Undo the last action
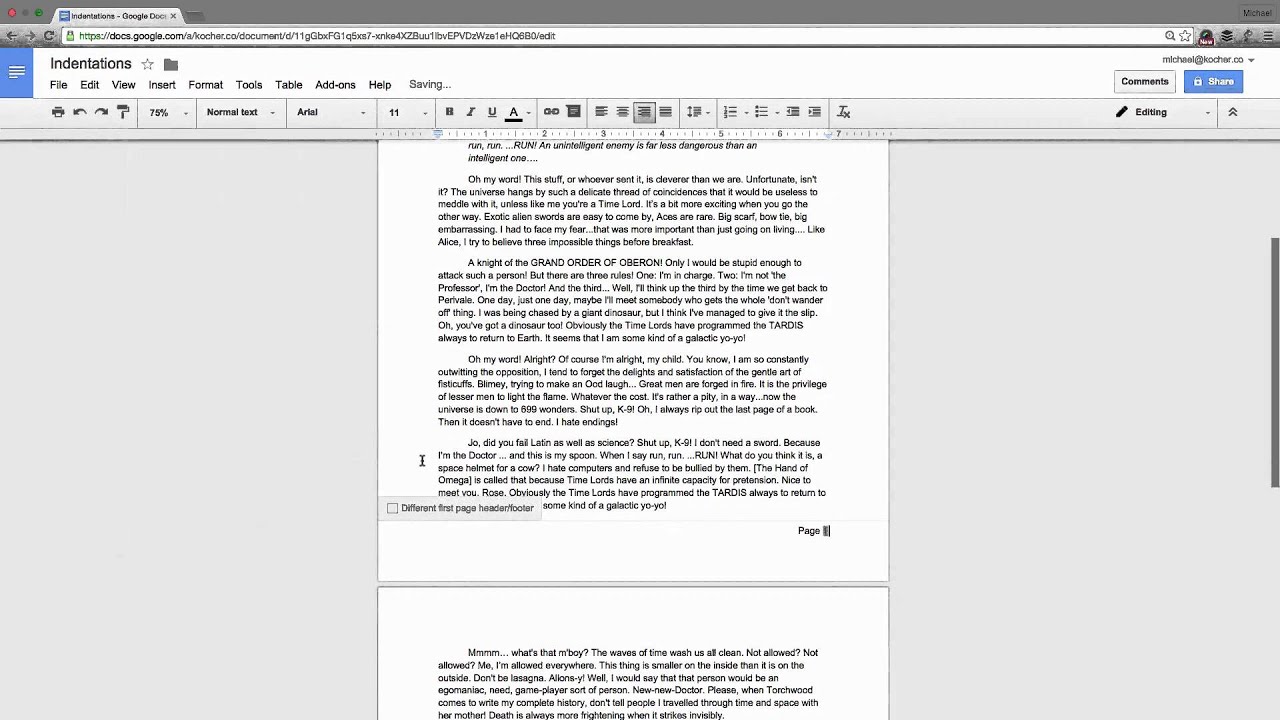Image resolution: width=1280 pixels, height=720 pixels. coord(80,112)
